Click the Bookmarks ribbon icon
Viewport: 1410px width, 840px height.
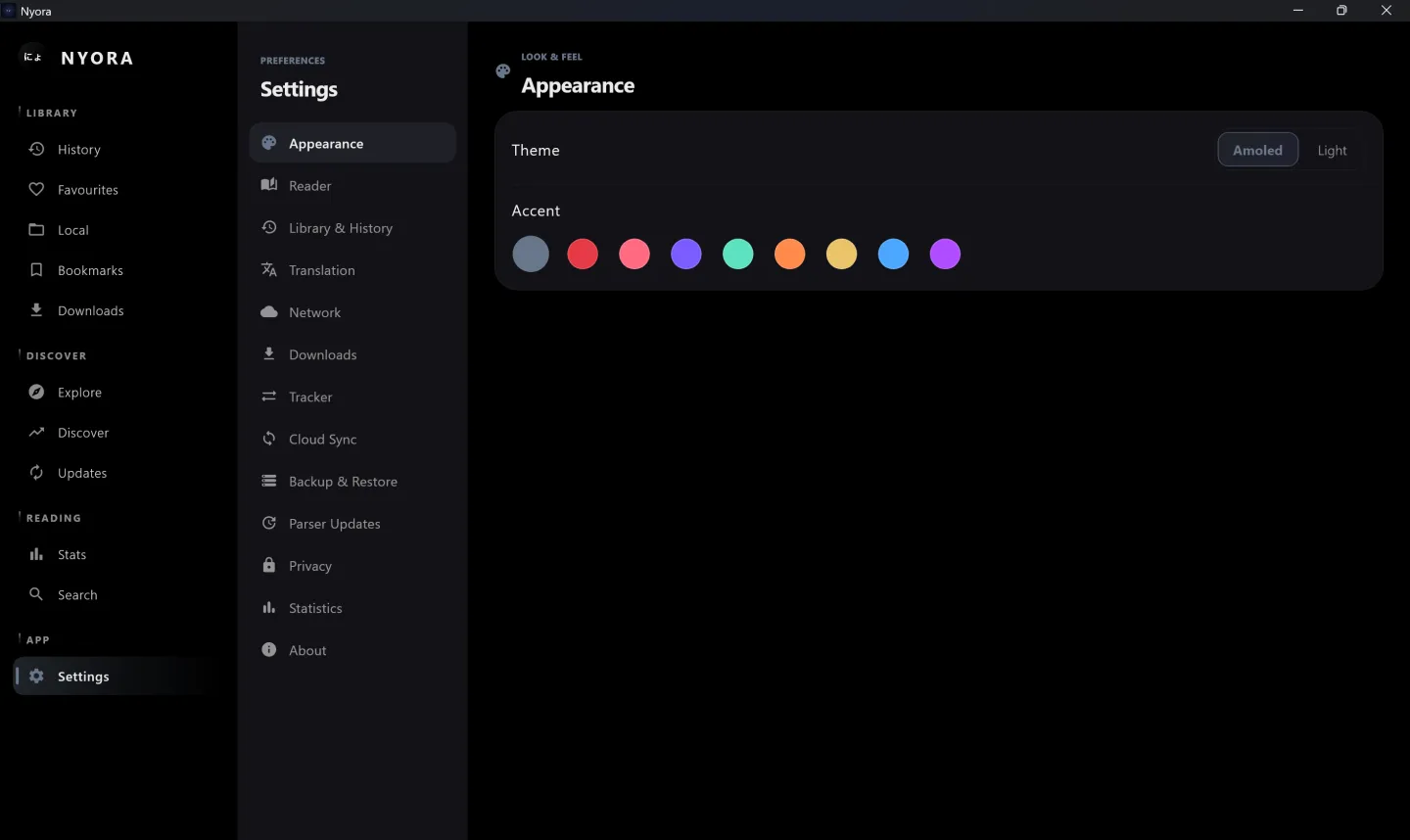click(x=36, y=269)
